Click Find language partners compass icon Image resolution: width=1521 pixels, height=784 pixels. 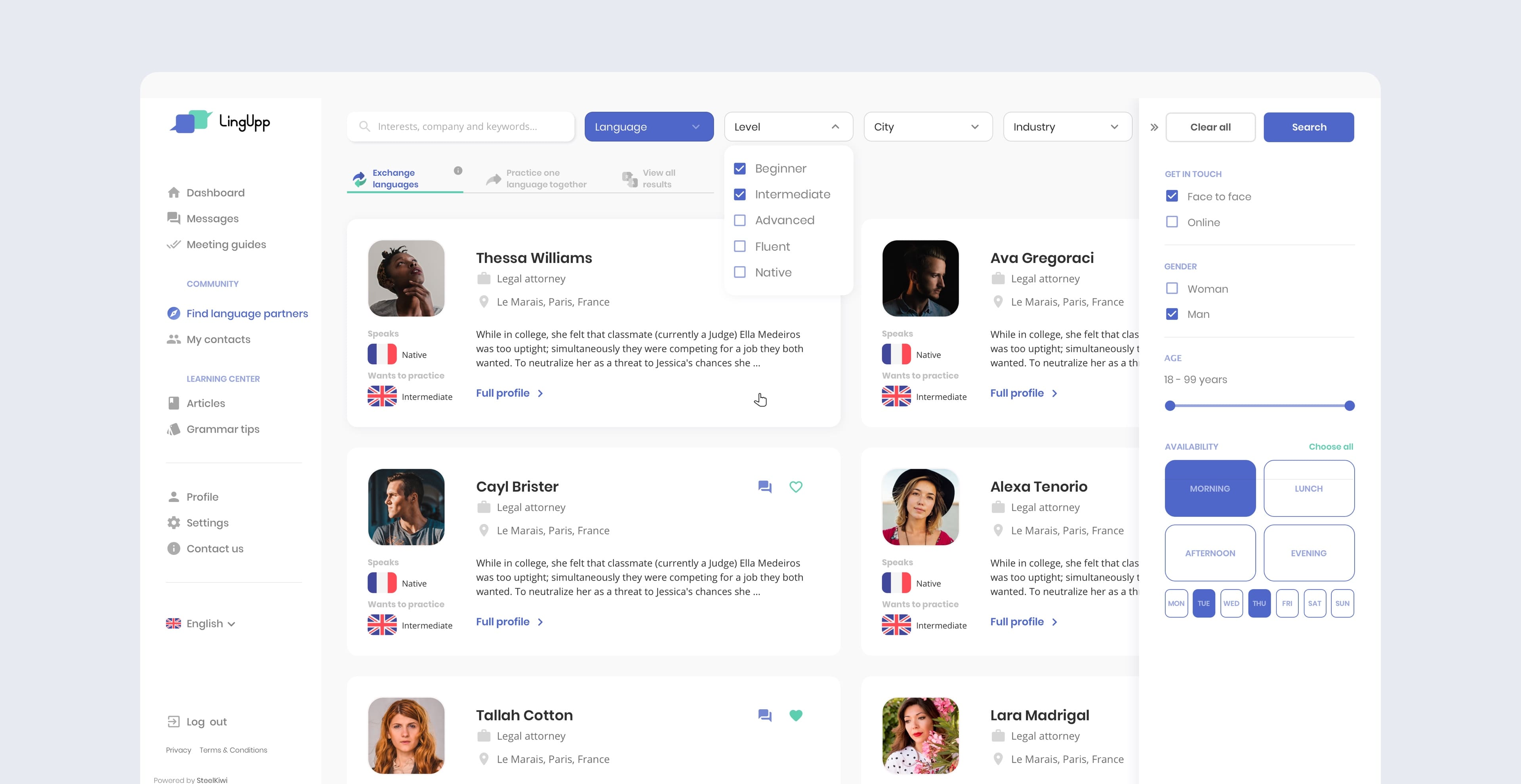coord(173,314)
